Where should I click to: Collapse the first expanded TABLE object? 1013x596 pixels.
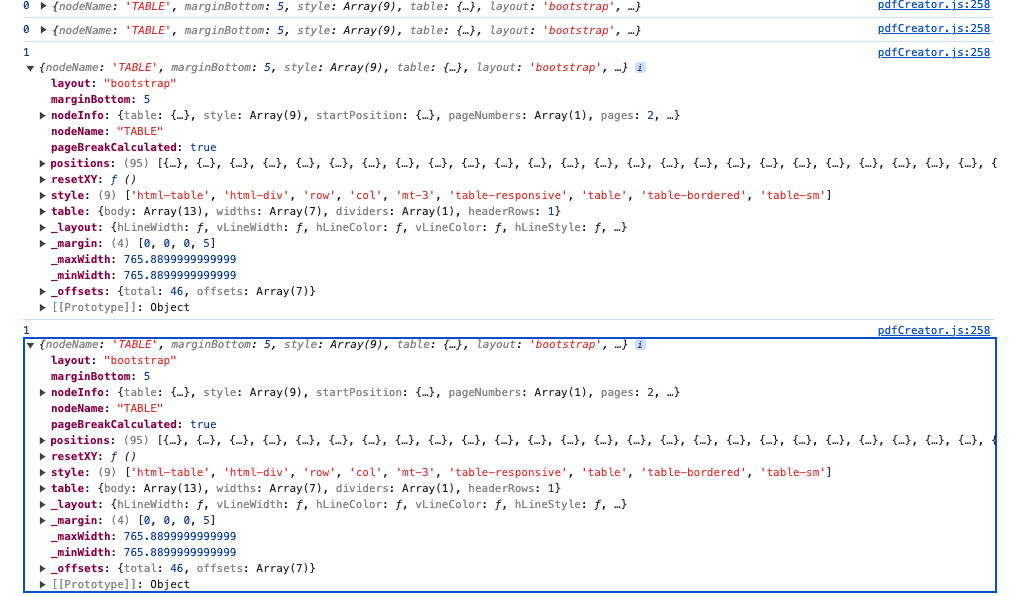(30, 68)
